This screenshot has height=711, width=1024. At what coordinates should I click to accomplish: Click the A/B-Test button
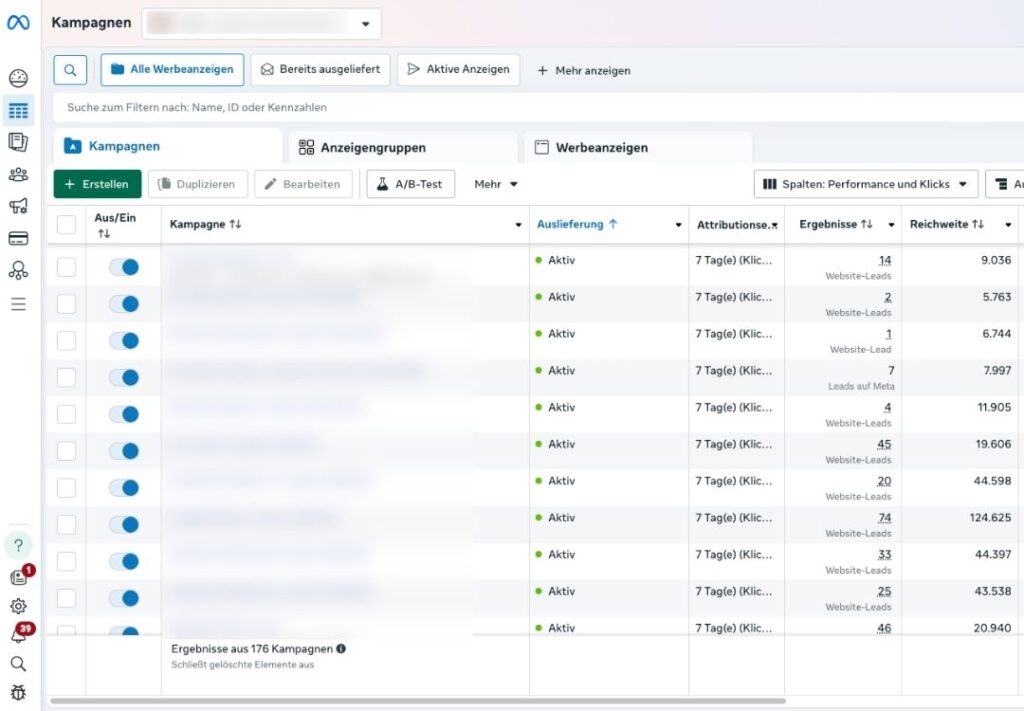point(411,184)
